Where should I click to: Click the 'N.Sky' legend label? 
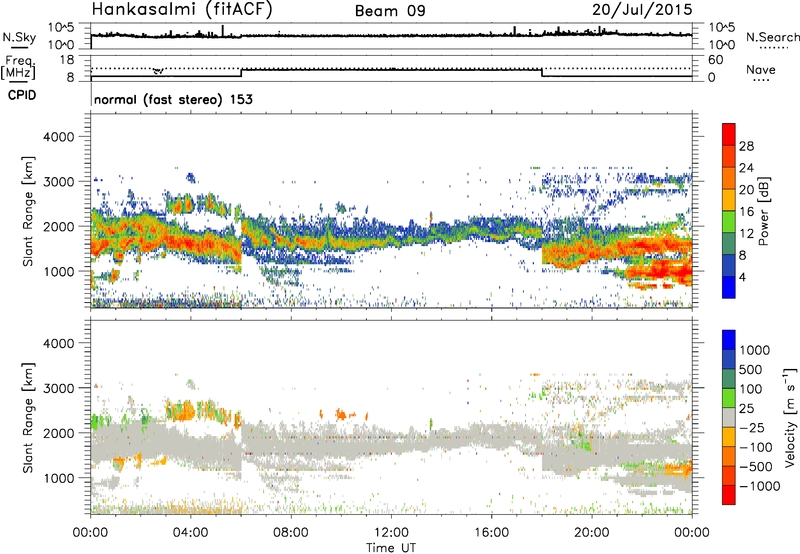point(19,37)
